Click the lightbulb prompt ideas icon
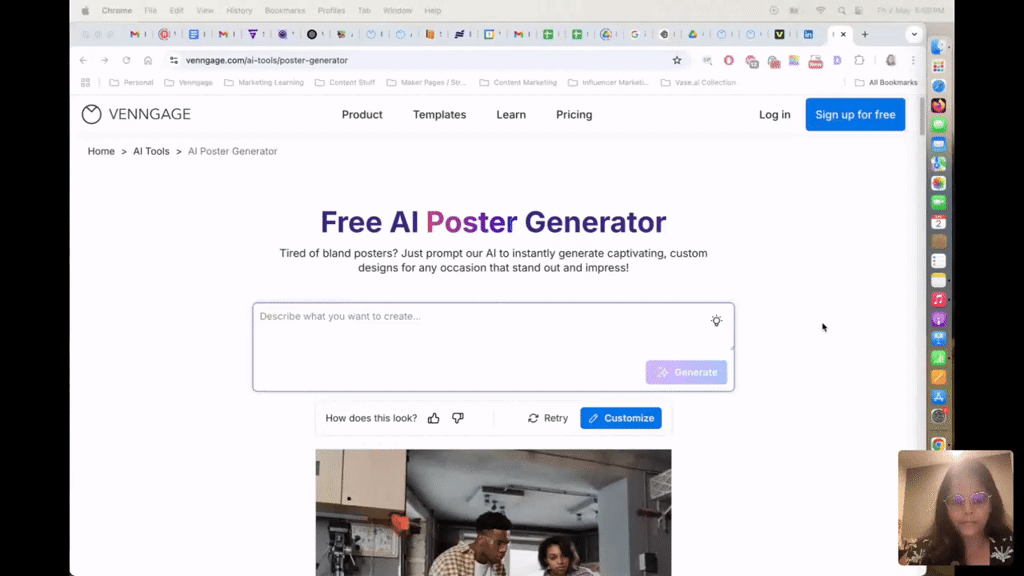Viewport: 1024px width, 576px height. [716, 321]
